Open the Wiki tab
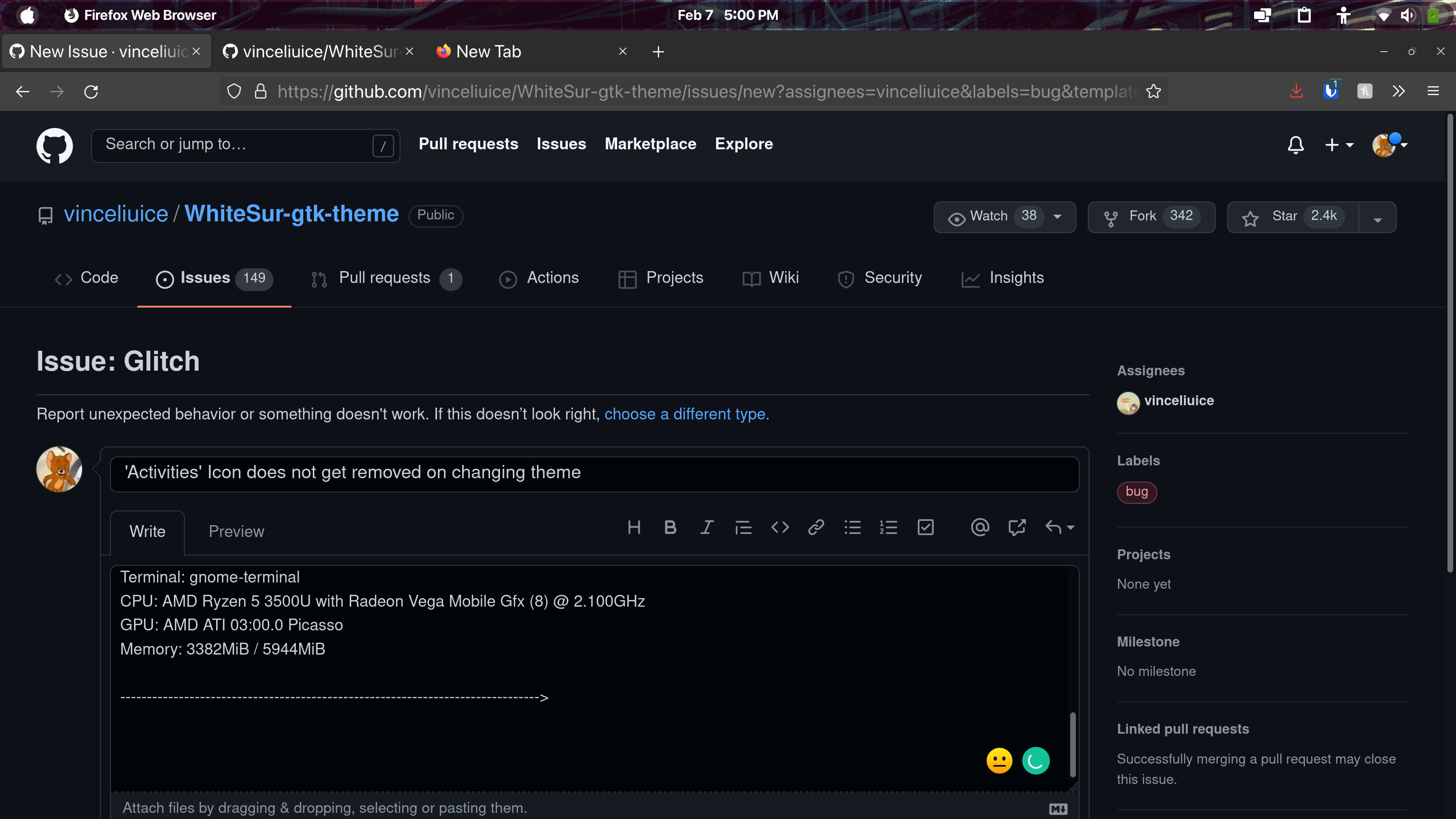Screen dimensions: 1456x819 [770, 278]
